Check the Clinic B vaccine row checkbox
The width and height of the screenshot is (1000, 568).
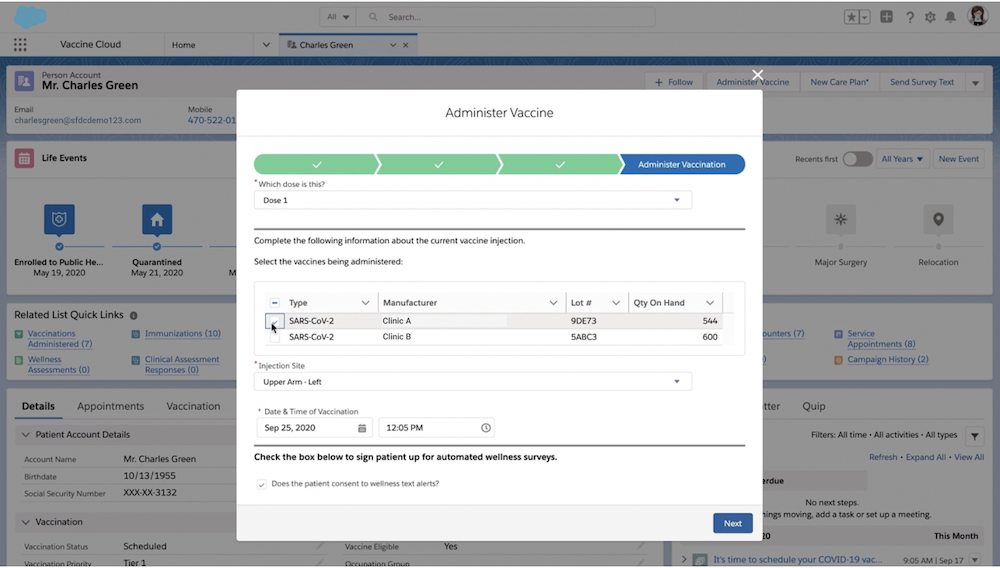[274, 337]
